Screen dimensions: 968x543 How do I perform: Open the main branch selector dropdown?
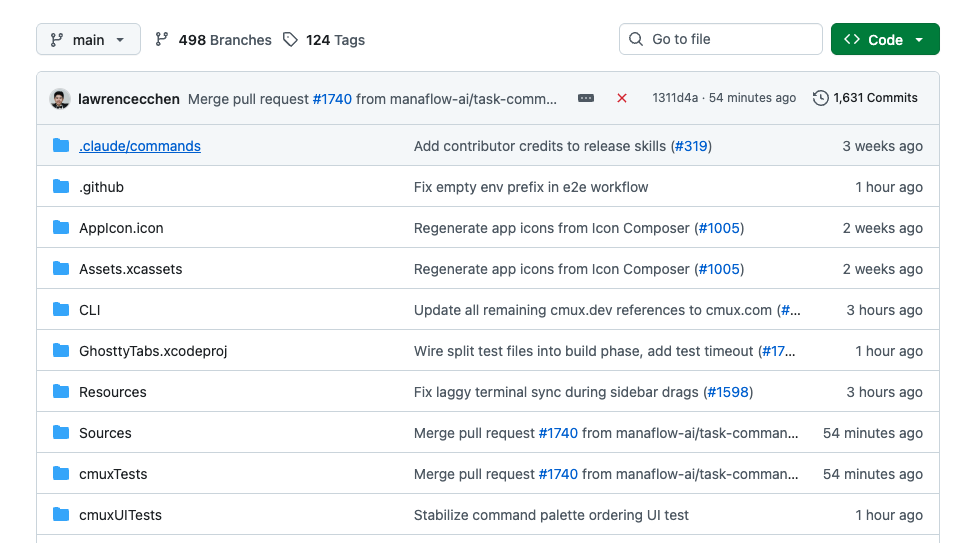pos(88,39)
